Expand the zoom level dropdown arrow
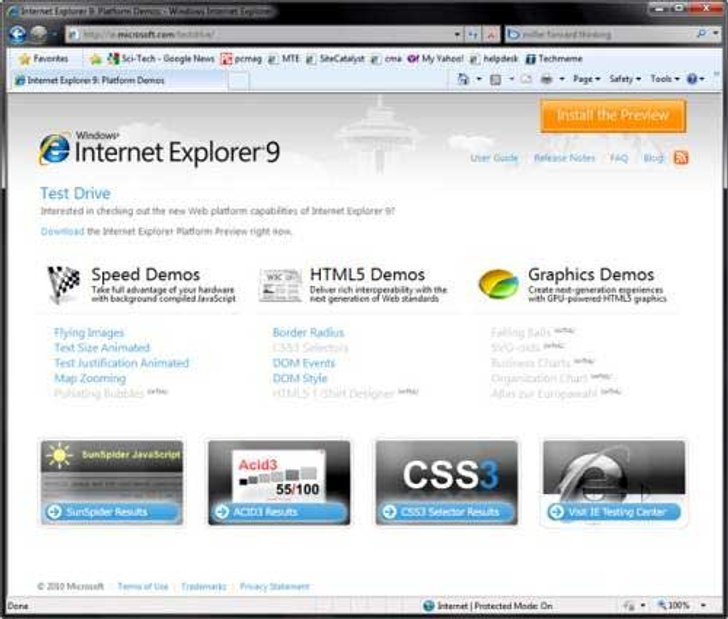This screenshot has width=728, height=619. (704, 606)
